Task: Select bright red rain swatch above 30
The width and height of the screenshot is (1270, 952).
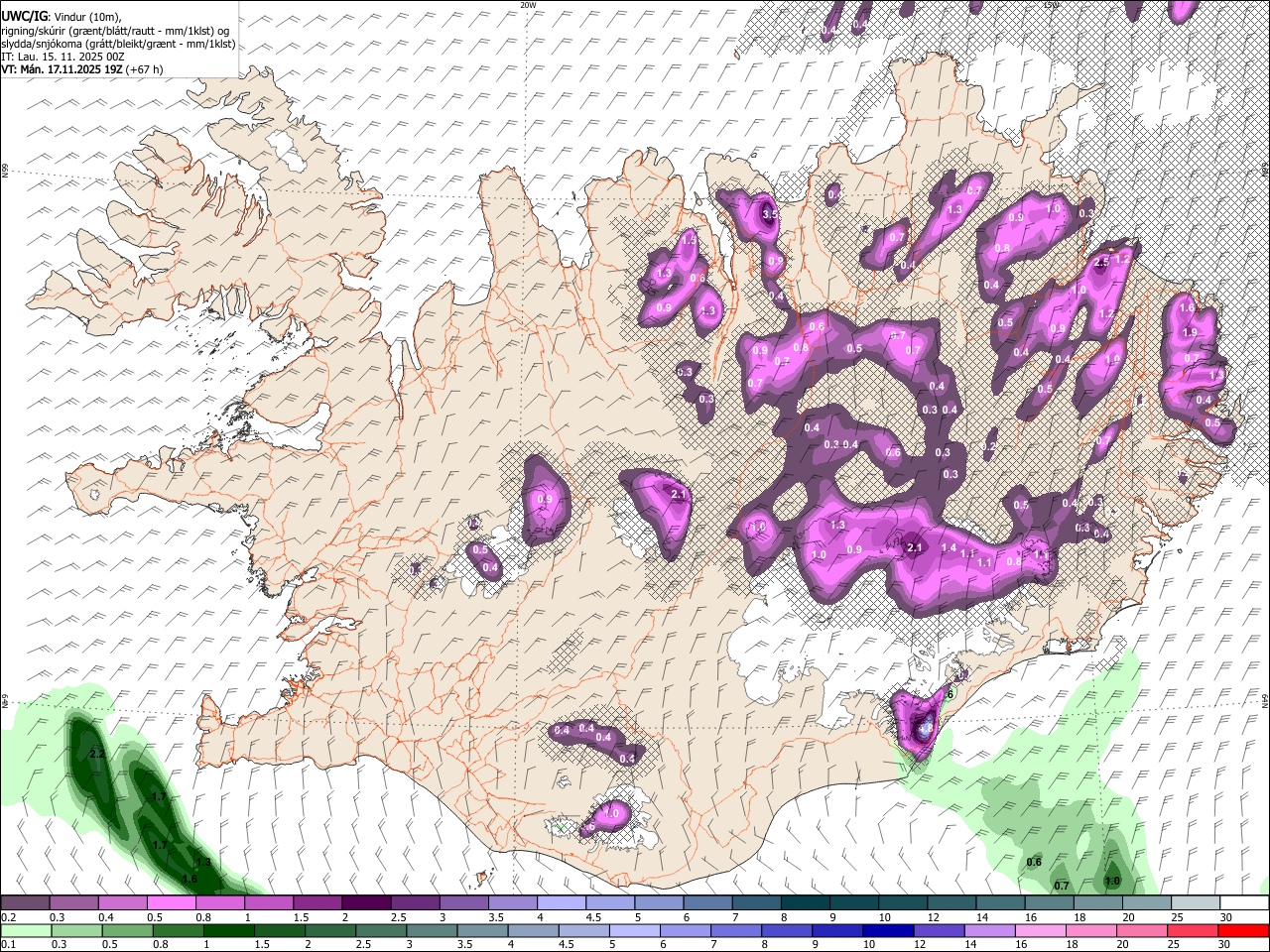Action: click(x=1243, y=930)
